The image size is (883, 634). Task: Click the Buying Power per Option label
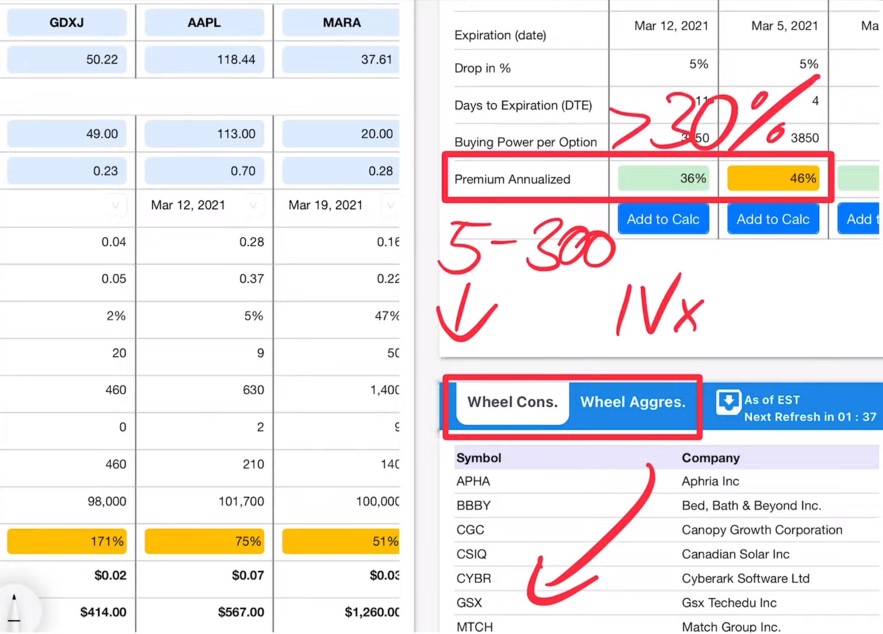[525, 142]
